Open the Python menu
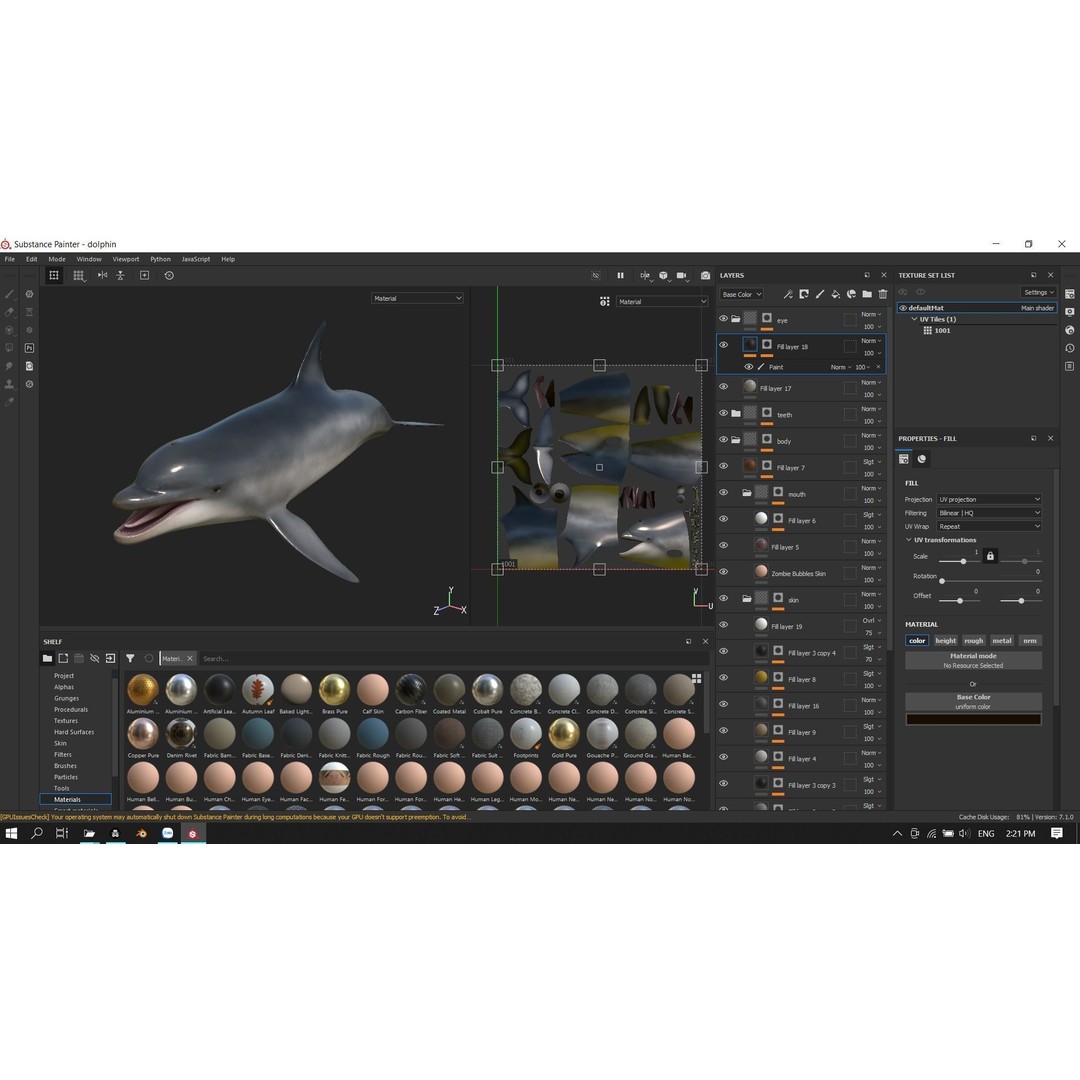Viewport: 1080px width, 1080px height. pos(160,259)
